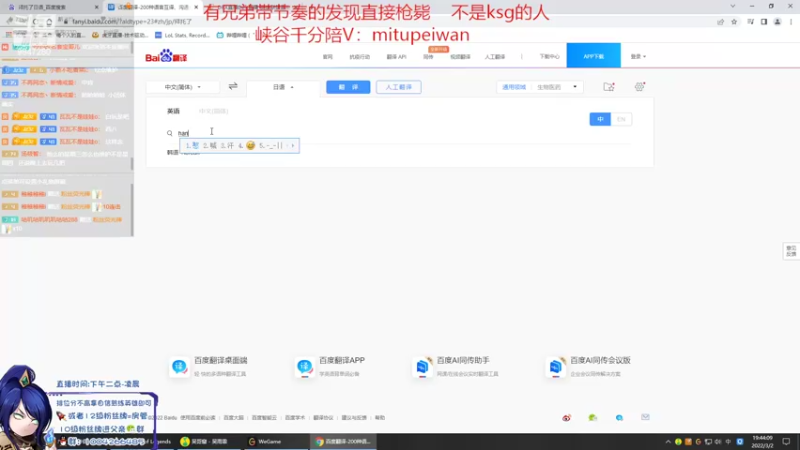Click the Baidu Translate logo
800x450 pixels.
[x=166, y=56]
